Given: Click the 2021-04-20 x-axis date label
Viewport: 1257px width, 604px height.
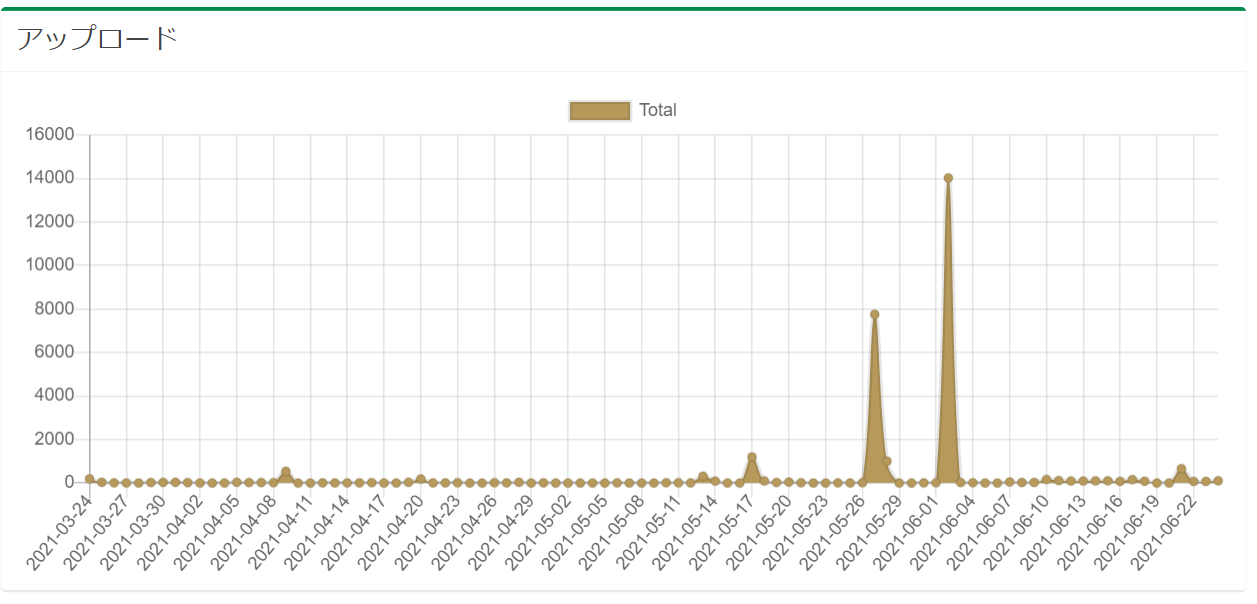Looking at the screenshot, I should point(391,531).
